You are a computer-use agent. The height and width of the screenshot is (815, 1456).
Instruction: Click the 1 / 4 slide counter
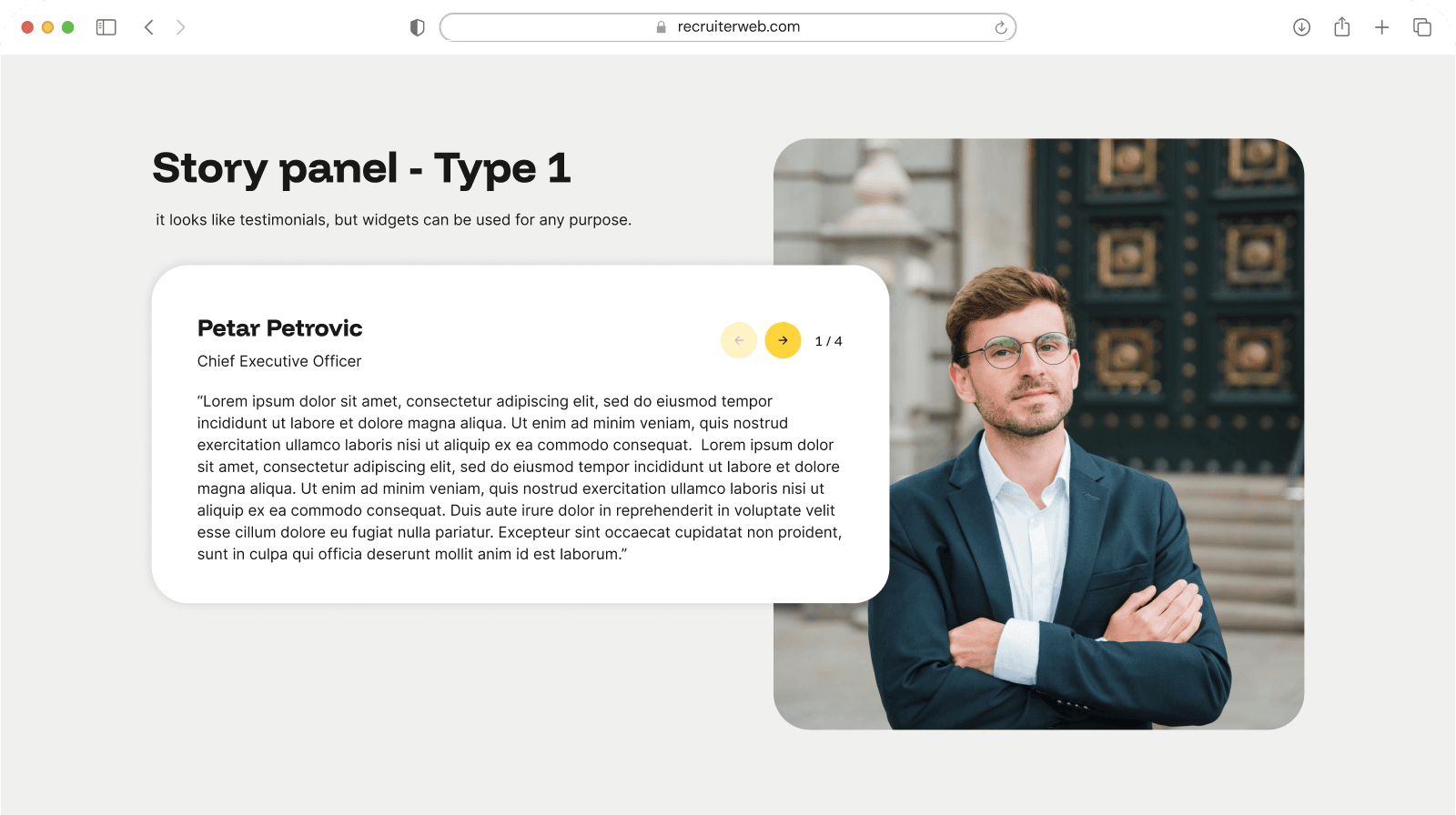click(x=828, y=341)
